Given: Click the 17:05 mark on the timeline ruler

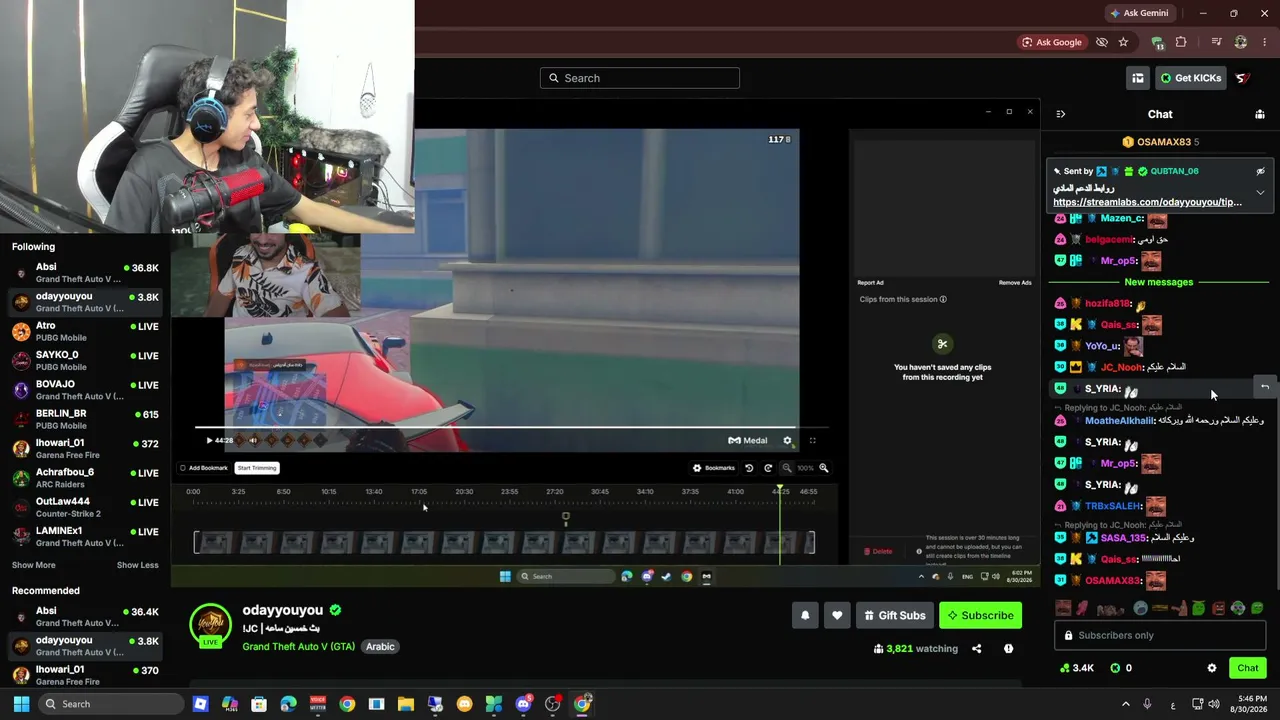Looking at the screenshot, I should 419,492.
